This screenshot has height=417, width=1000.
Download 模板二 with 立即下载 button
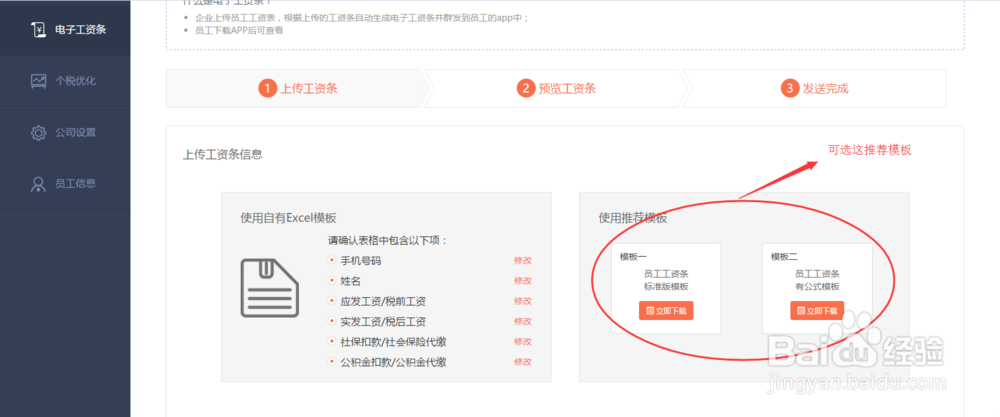click(x=817, y=311)
